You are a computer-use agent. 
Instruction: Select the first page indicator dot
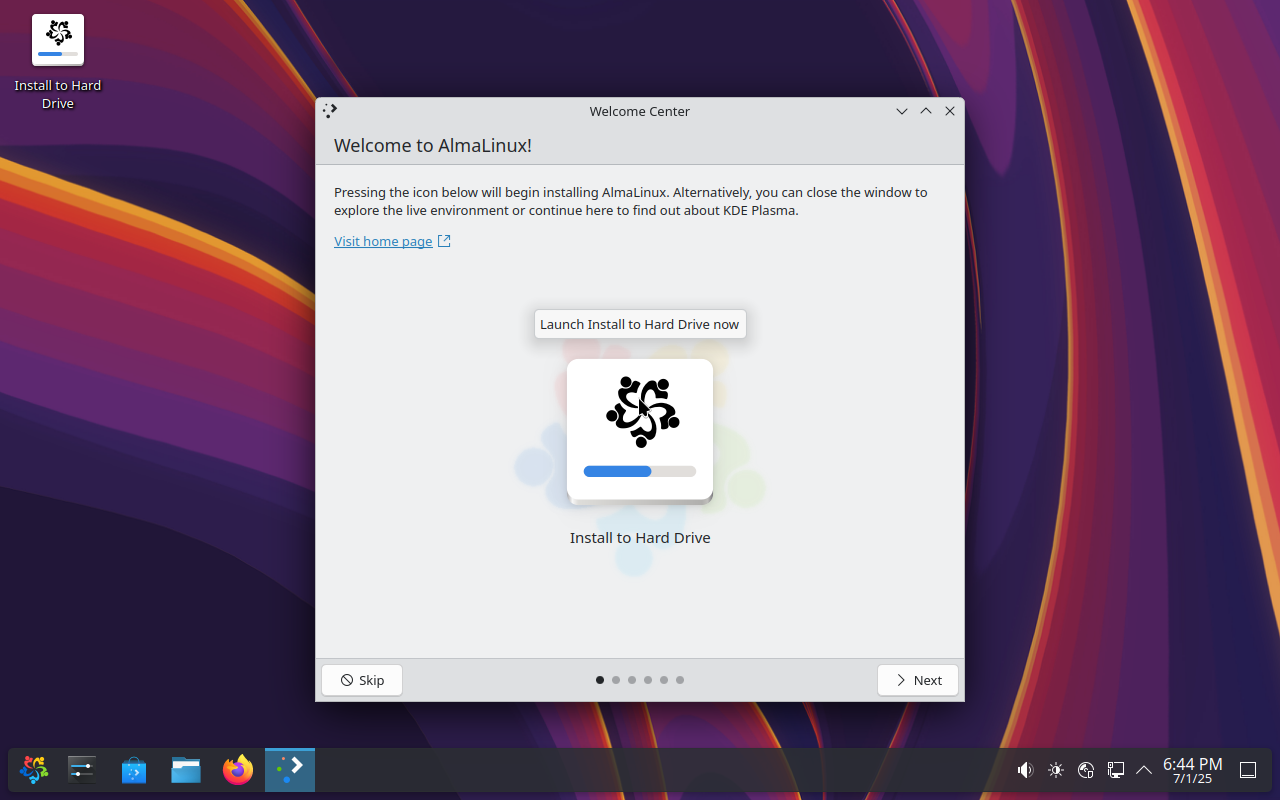pos(600,680)
